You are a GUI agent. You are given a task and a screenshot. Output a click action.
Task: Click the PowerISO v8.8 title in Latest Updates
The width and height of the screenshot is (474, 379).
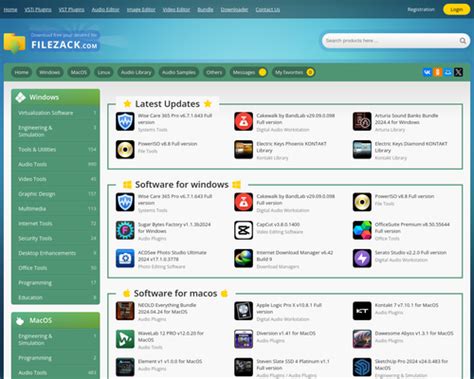(168, 144)
